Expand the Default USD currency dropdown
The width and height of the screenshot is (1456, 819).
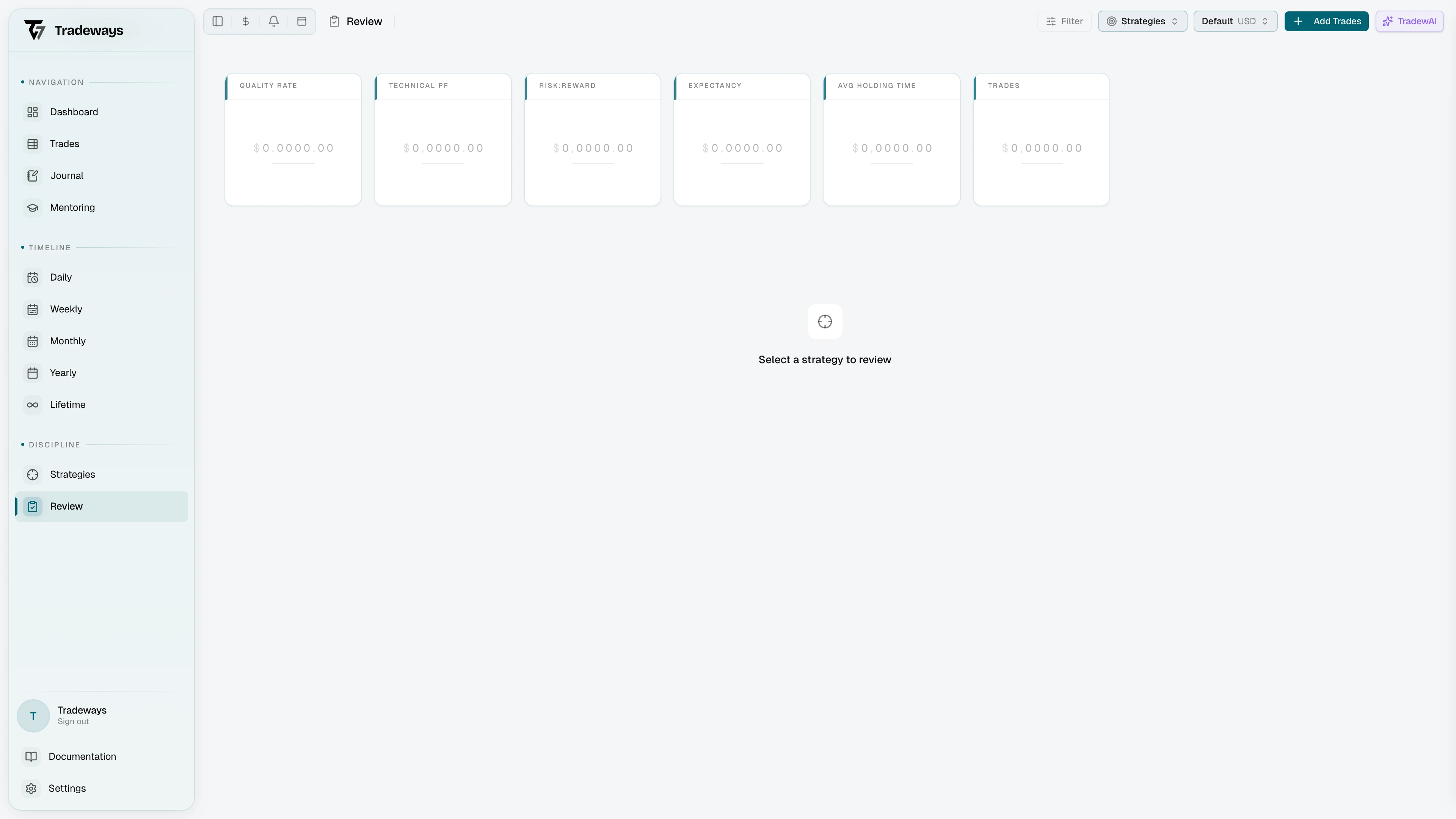(1235, 21)
